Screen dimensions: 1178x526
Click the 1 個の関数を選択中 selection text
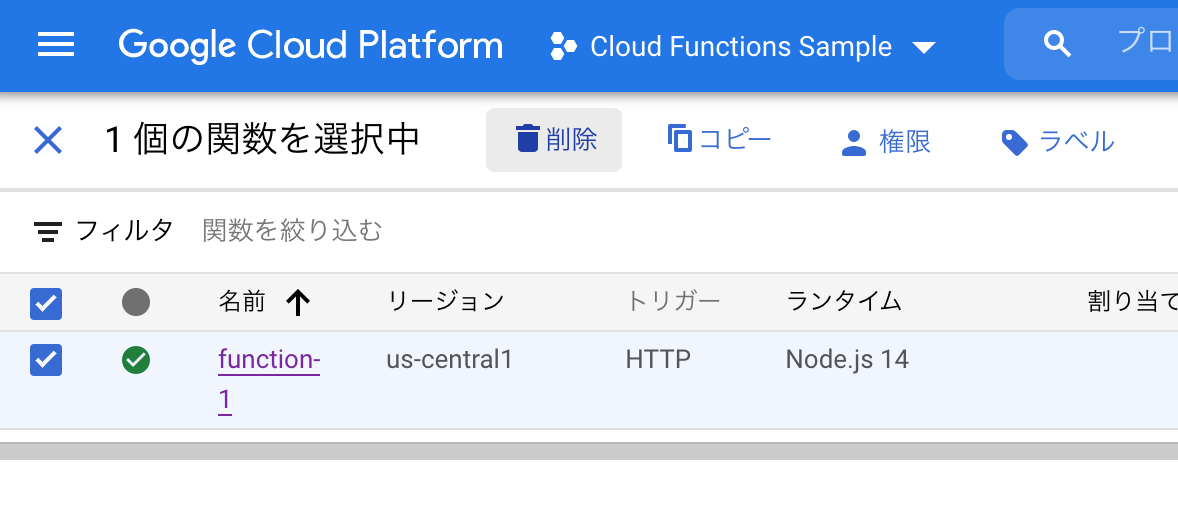tap(262, 141)
